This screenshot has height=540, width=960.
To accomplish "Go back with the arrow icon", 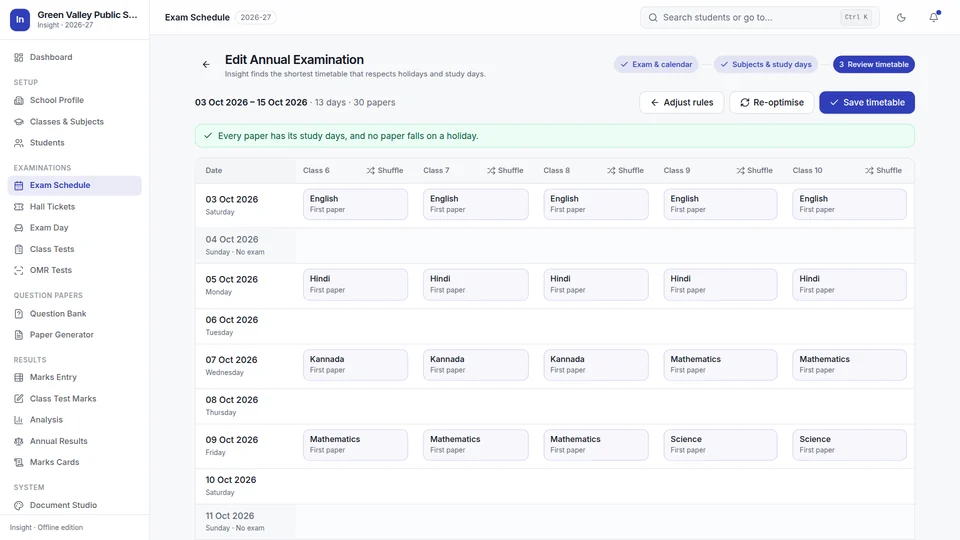I will click(206, 64).
